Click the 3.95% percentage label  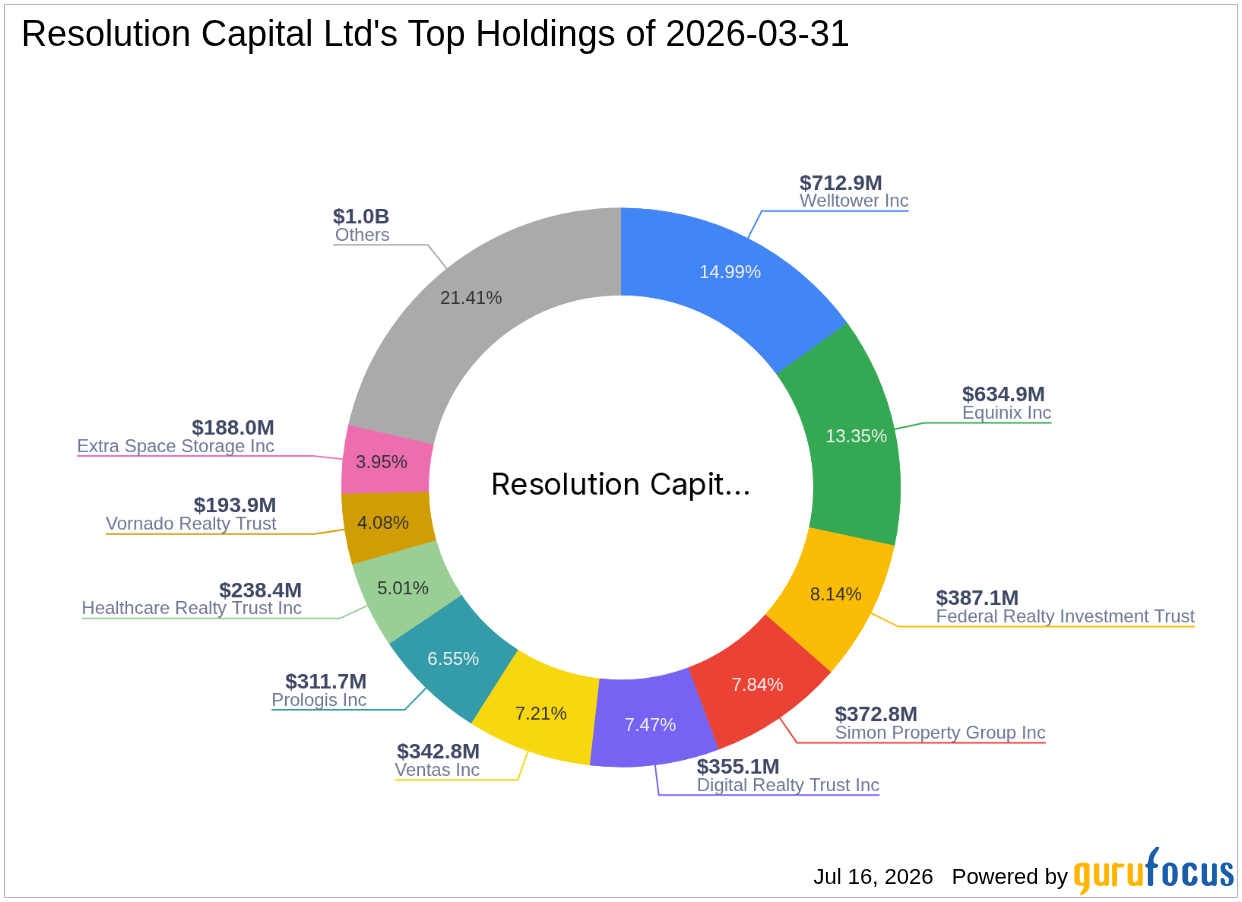[x=382, y=462]
